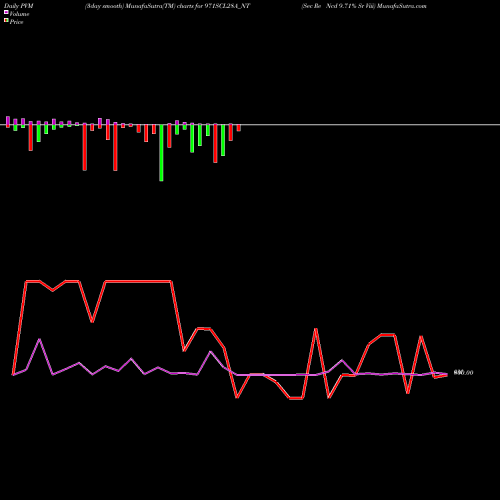The width and height of the screenshot is (500, 500).
Task: Click the MunafaSutra charts header for 971SCL28A_NT
Action: [x=167, y=6]
